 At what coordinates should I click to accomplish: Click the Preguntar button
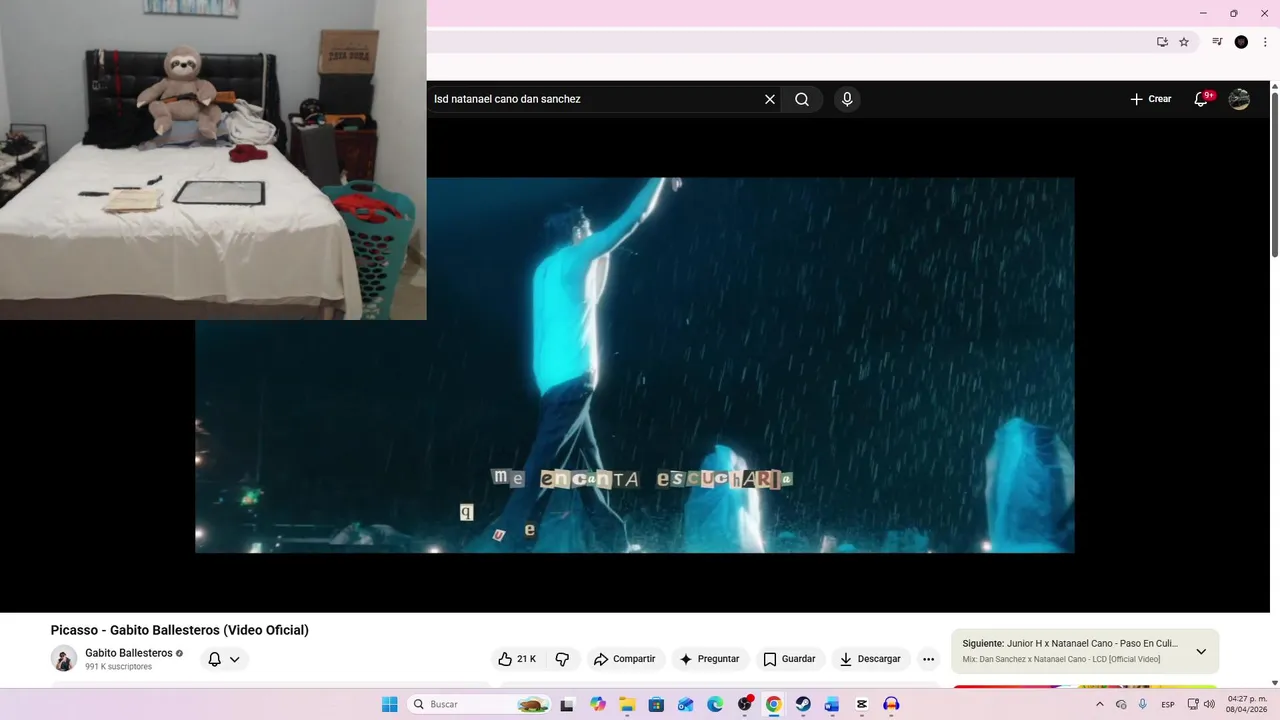tap(708, 659)
